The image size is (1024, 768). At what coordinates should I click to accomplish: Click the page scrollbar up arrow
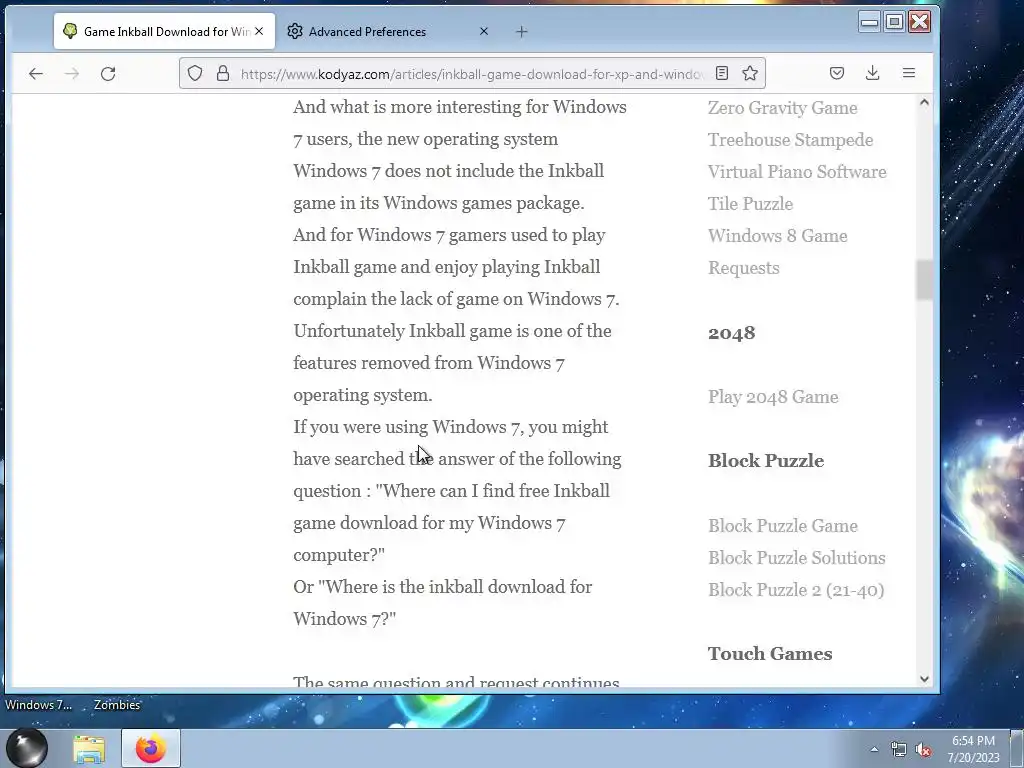click(924, 103)
